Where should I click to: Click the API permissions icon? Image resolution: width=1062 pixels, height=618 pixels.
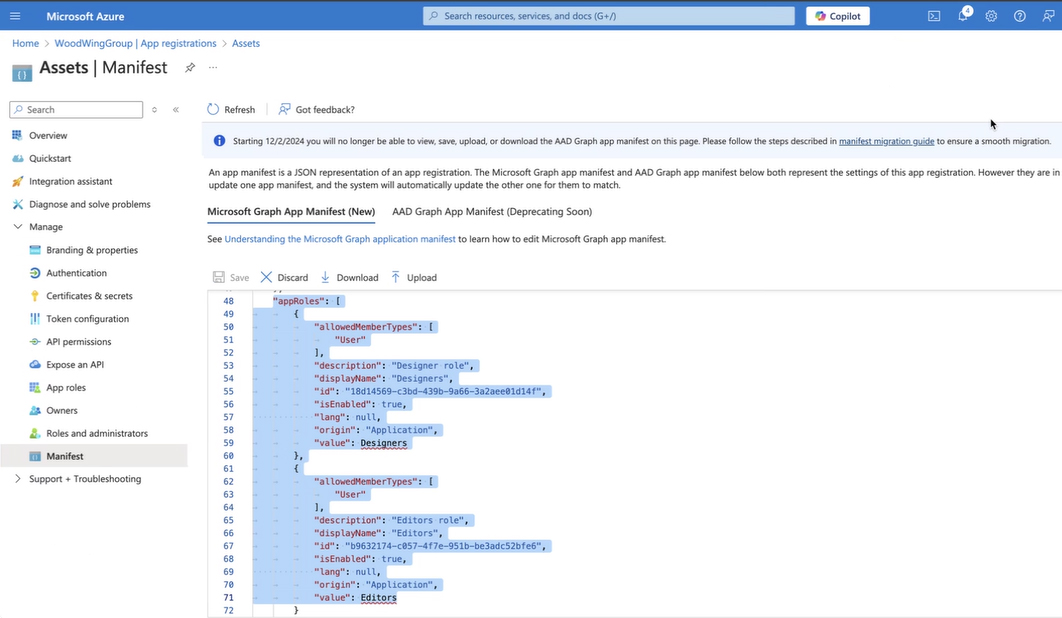pyautogui.click(x=35, y=342)
